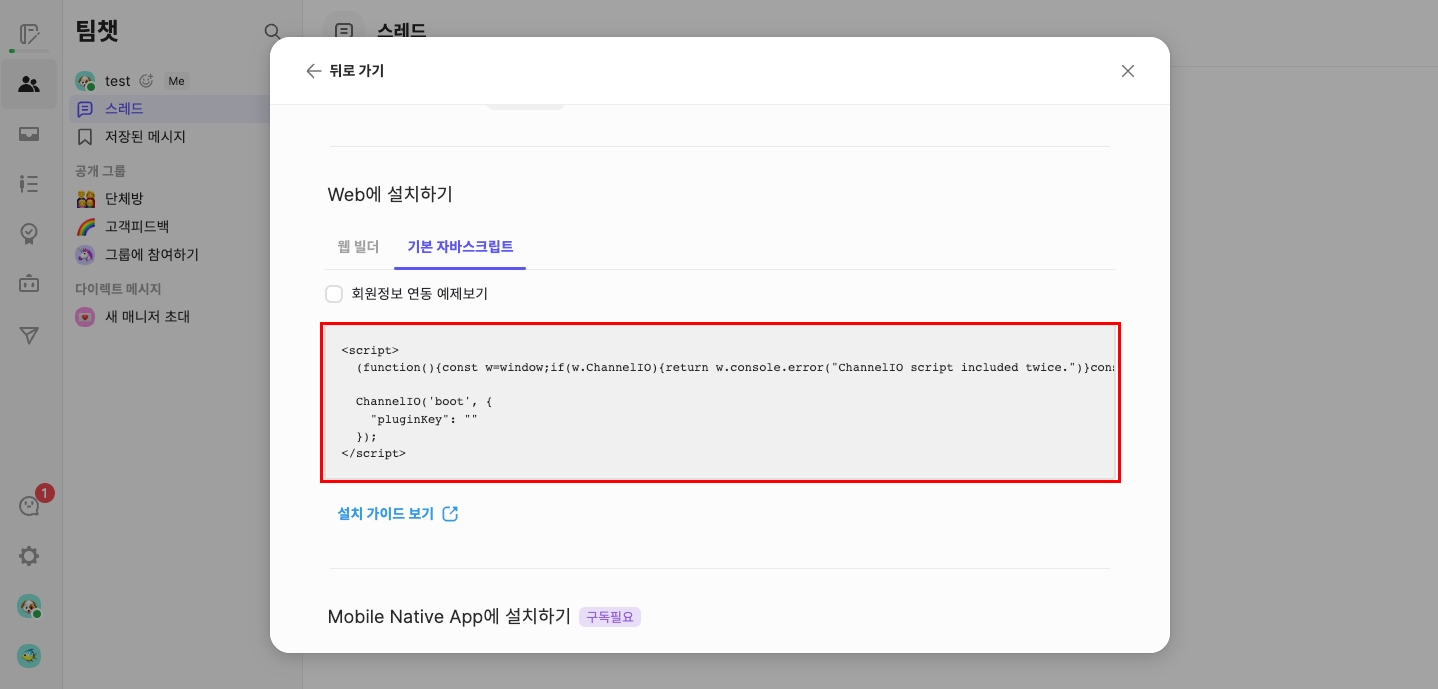Open the settings gear icon
The height and width of the screenshot is (689, 1438).
click(x=29, y=556)
